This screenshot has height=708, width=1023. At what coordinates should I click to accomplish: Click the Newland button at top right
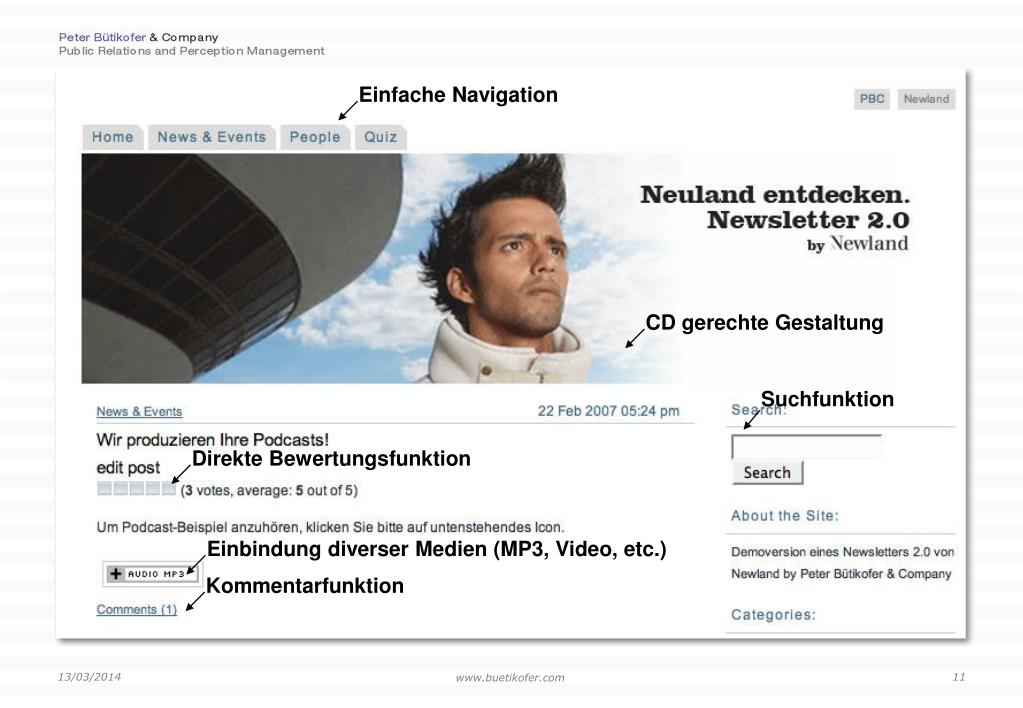click(x=926, y=99)
